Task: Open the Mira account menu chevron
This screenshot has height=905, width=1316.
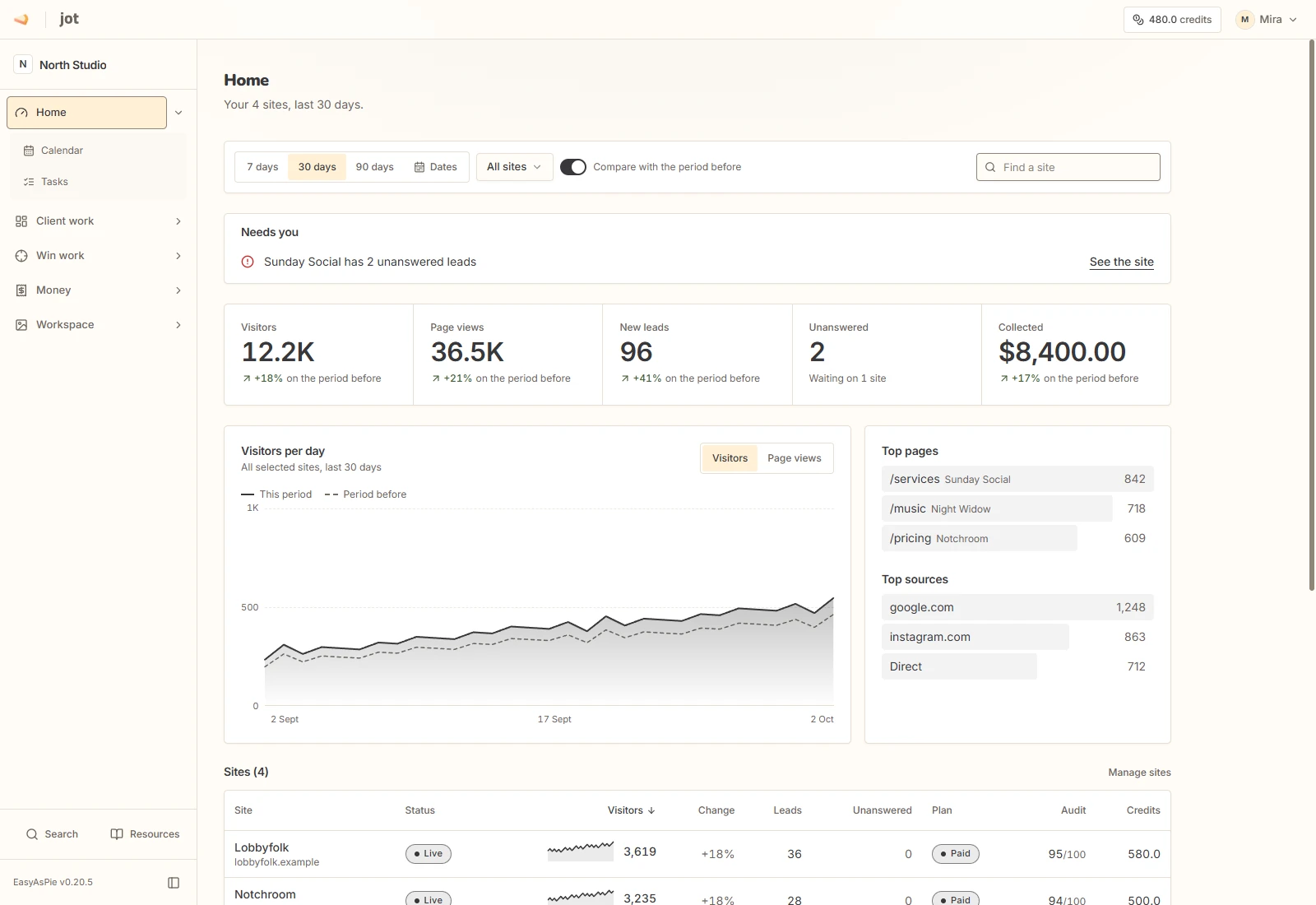Action: pos(1293,20)
